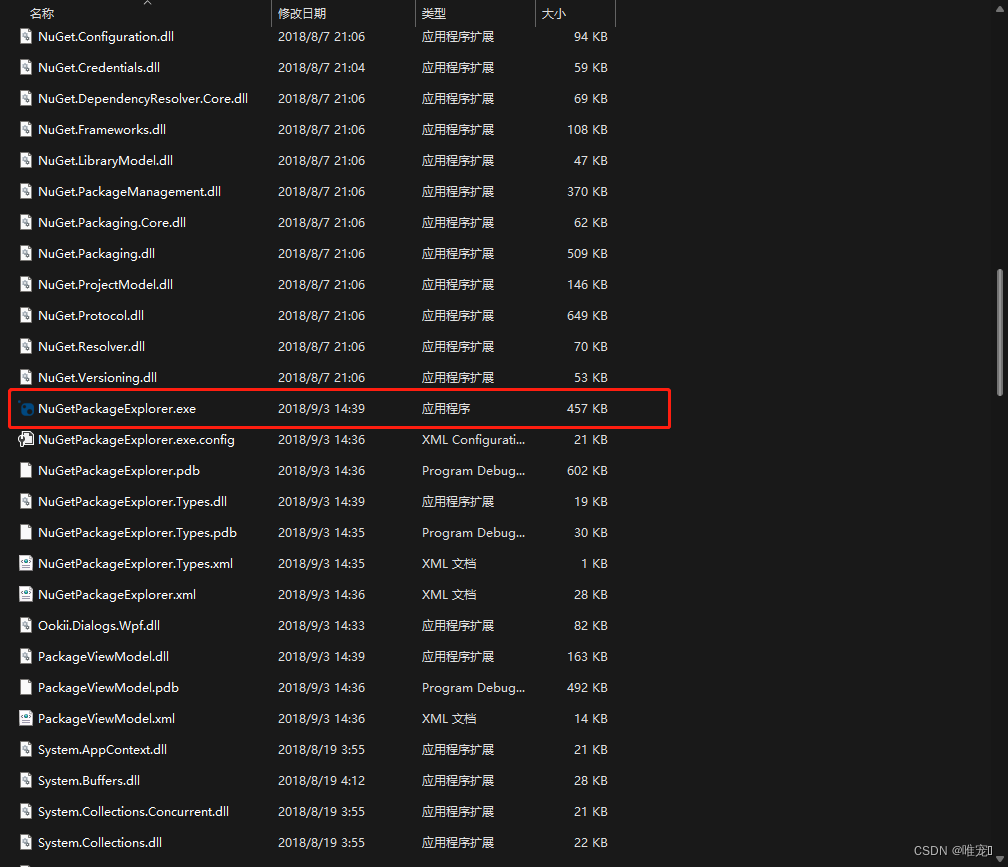Select the NuGetPackageExplorer.Types.xml file name

(135, 564)
